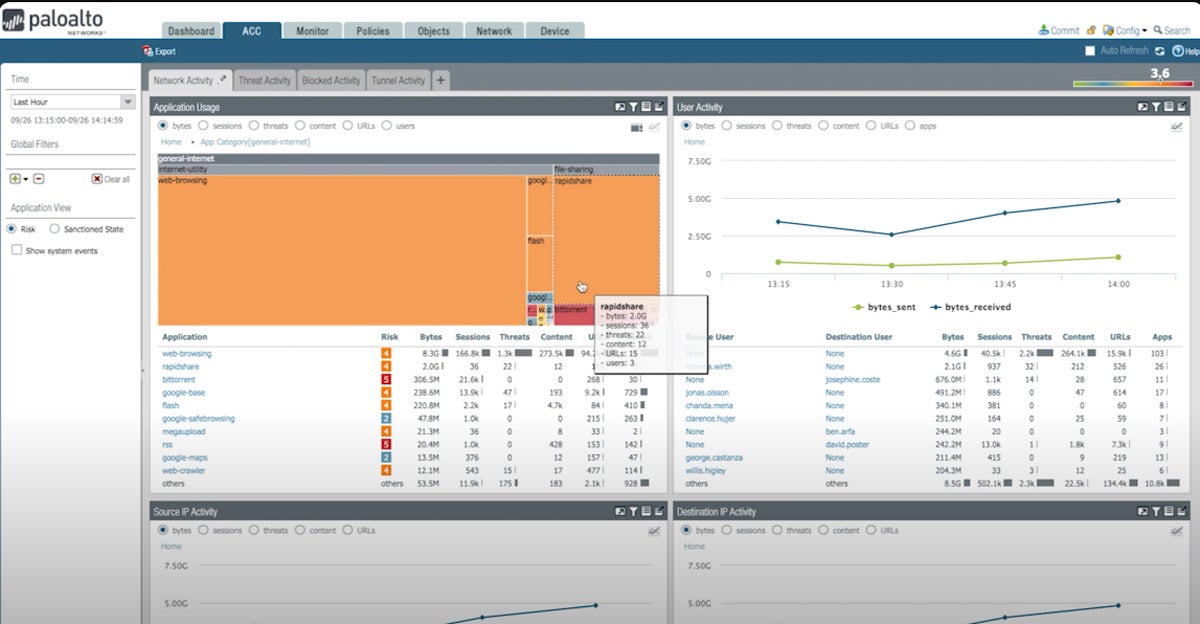Click Clear all global filters

[110, 179]
